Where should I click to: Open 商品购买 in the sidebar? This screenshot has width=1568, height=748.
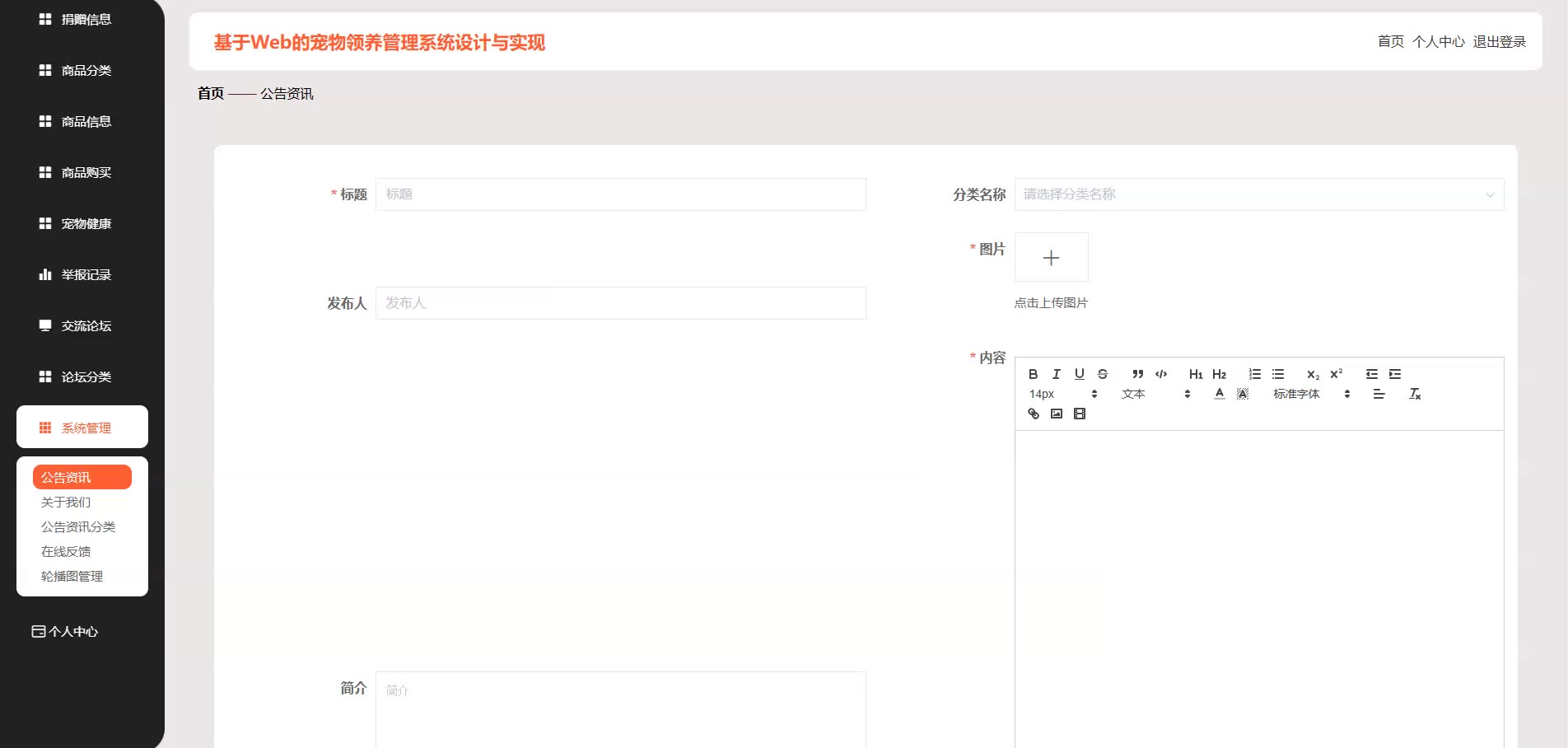[82, 172]
